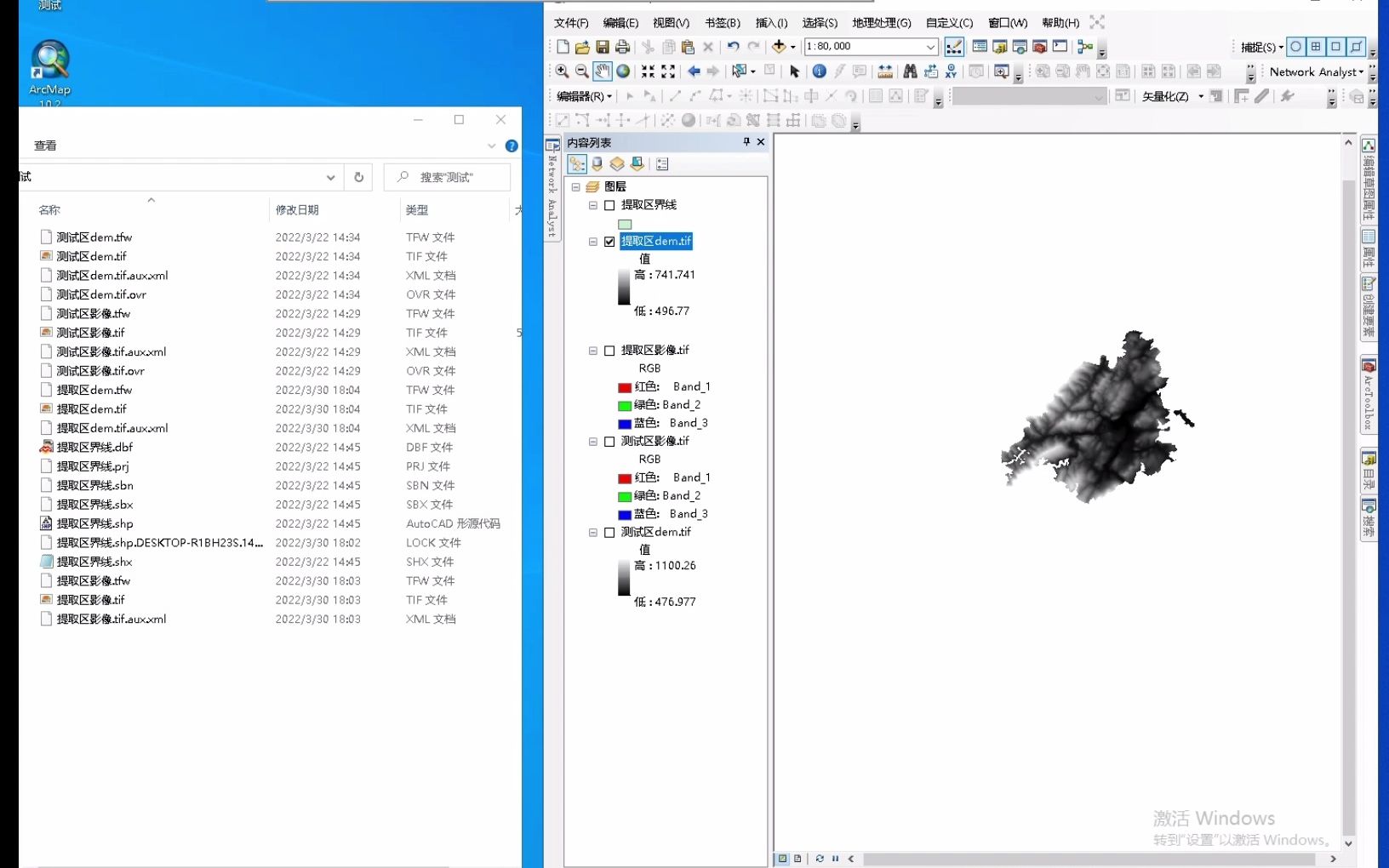Open Find with the binoculars icon

pos(910,71)
